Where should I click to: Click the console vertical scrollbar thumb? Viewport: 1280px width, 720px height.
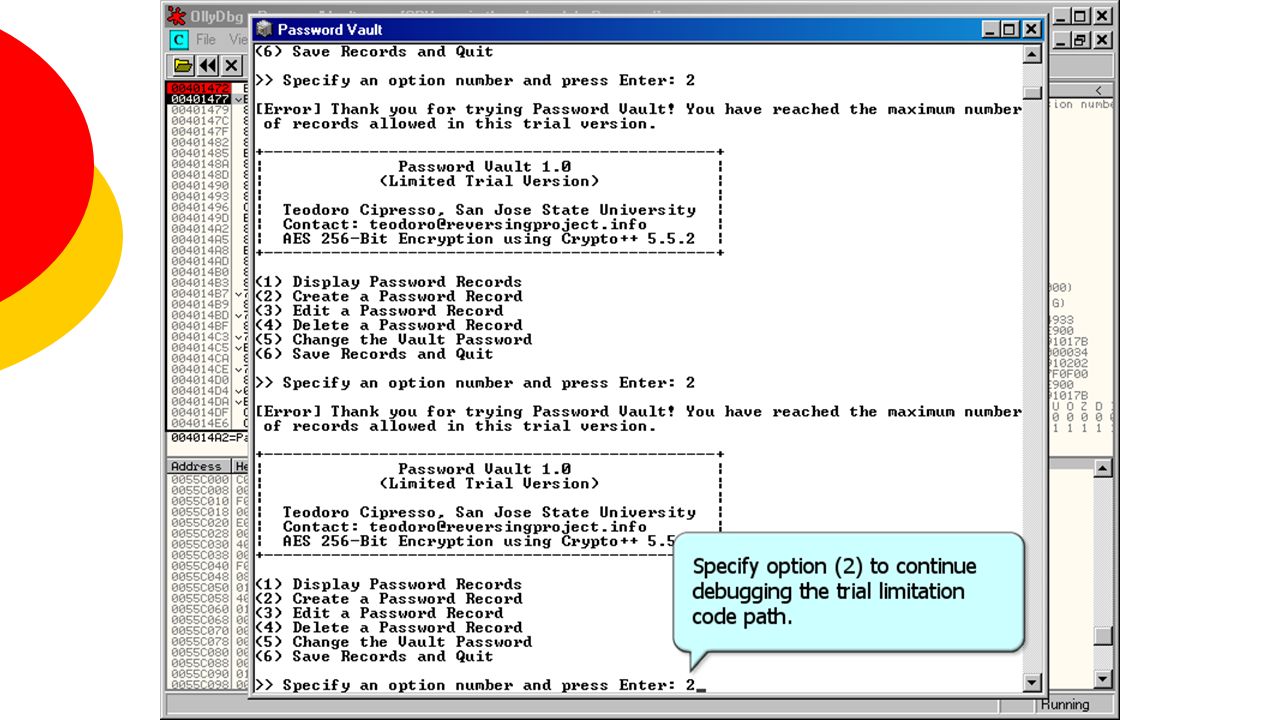point(1033,93)
